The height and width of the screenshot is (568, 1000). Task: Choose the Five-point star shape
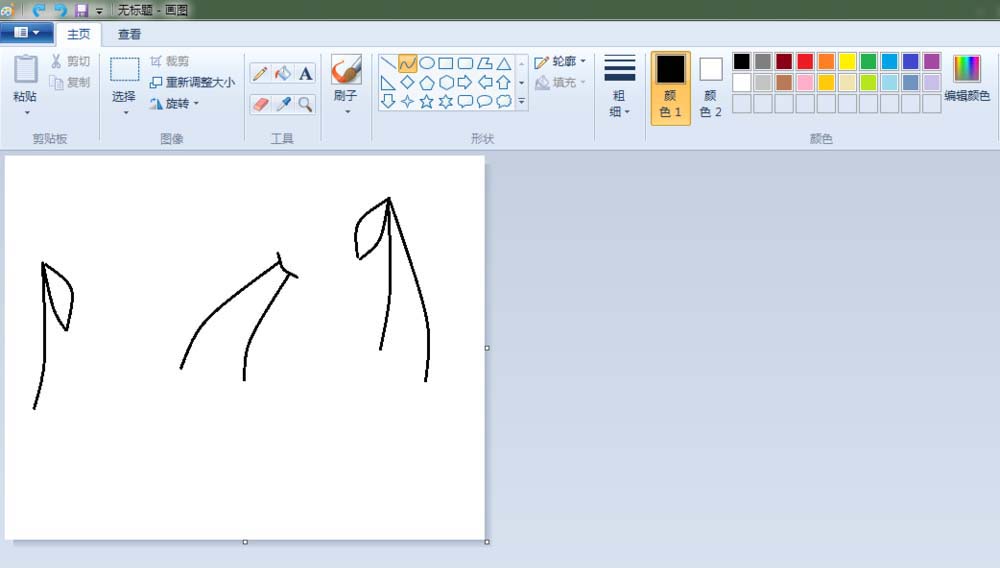point(427,101)
